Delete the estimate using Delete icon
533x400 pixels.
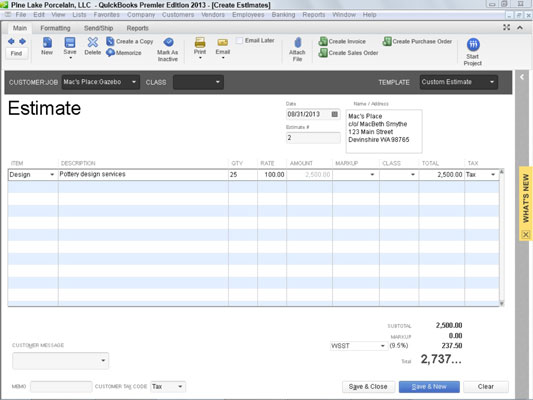[92, 42]
